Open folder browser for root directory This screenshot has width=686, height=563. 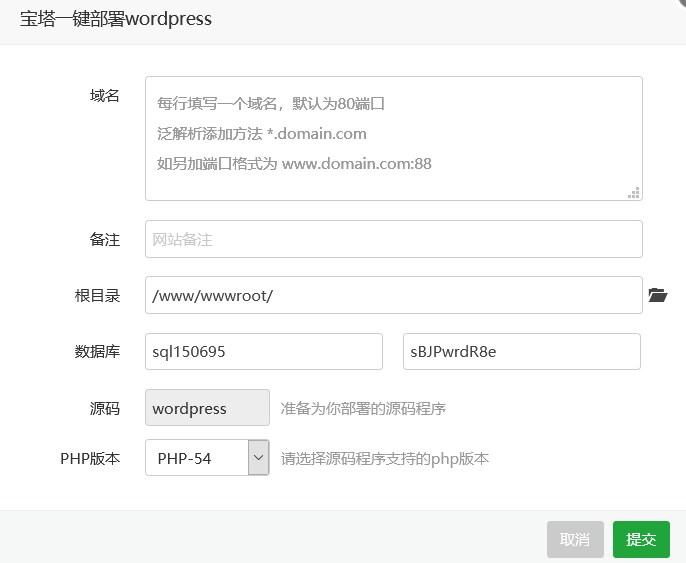658,295
